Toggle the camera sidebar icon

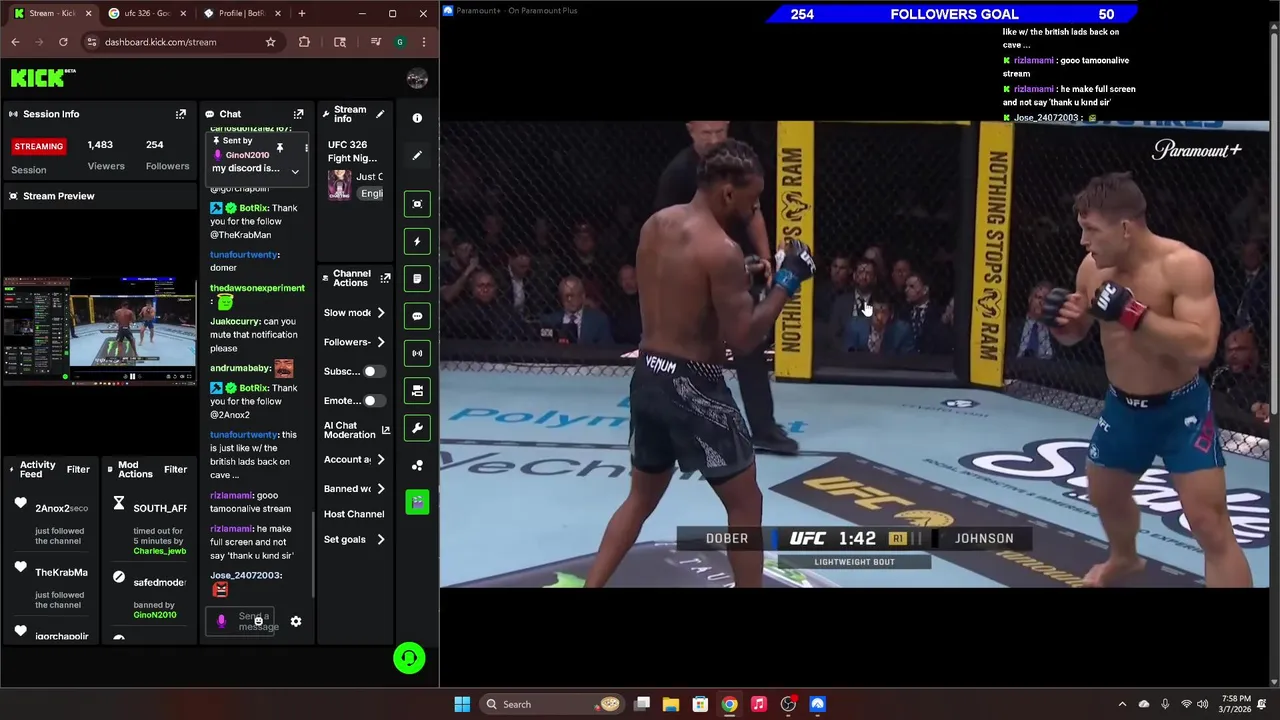[417, 390]
